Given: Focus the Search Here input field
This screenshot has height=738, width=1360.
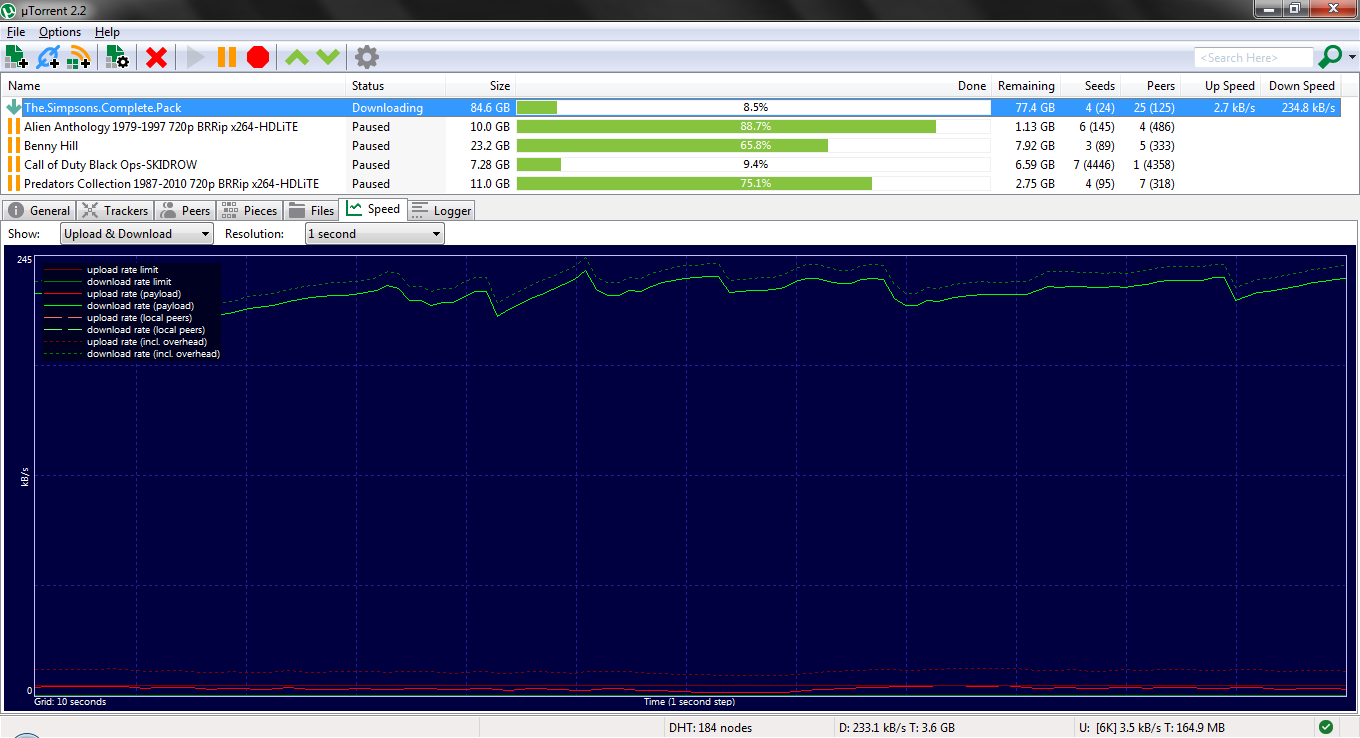Looking at the screenshot, I should [1253, 58].
